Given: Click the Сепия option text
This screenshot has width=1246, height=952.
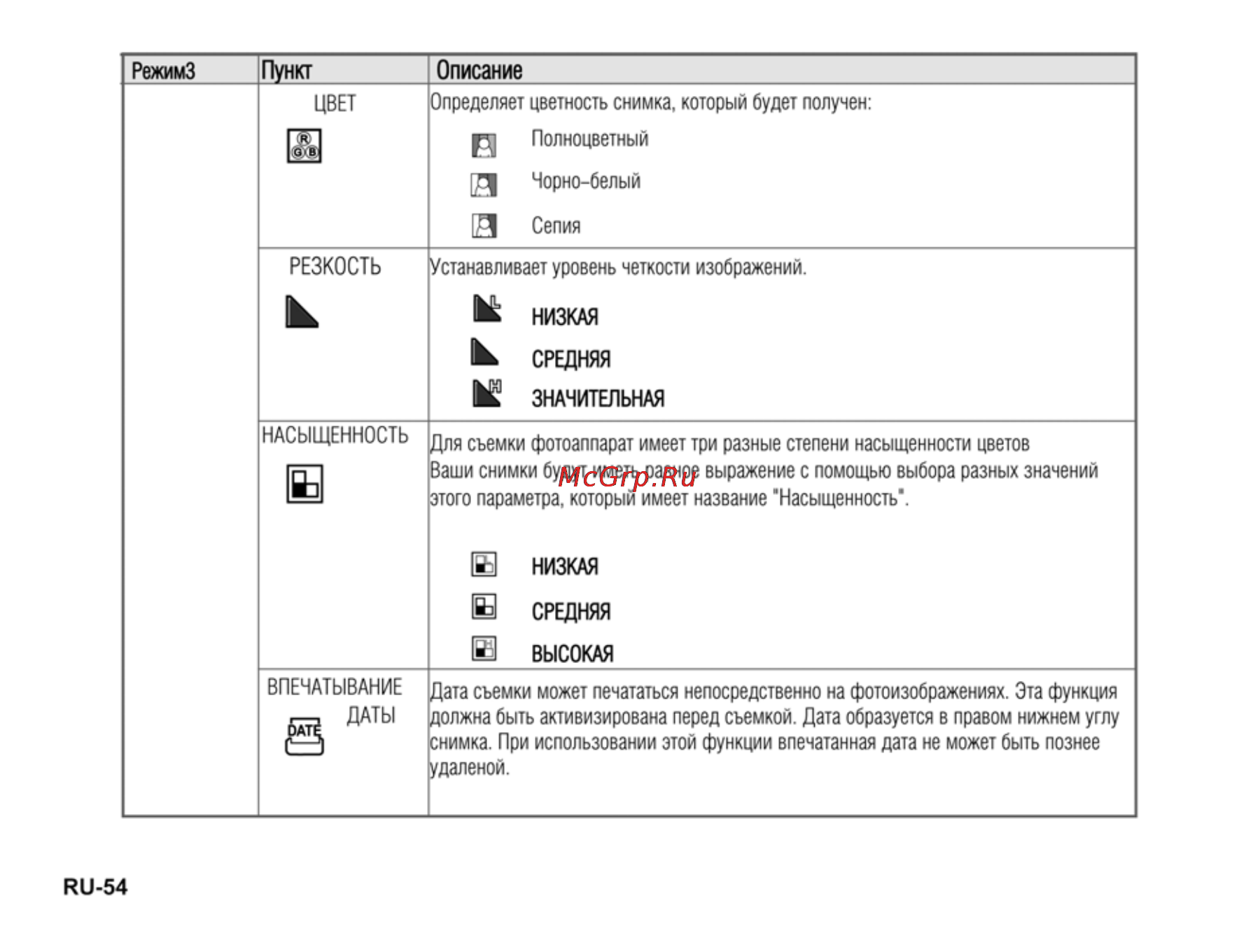Looking at the screenshot, I should click(x=556, y=225).
